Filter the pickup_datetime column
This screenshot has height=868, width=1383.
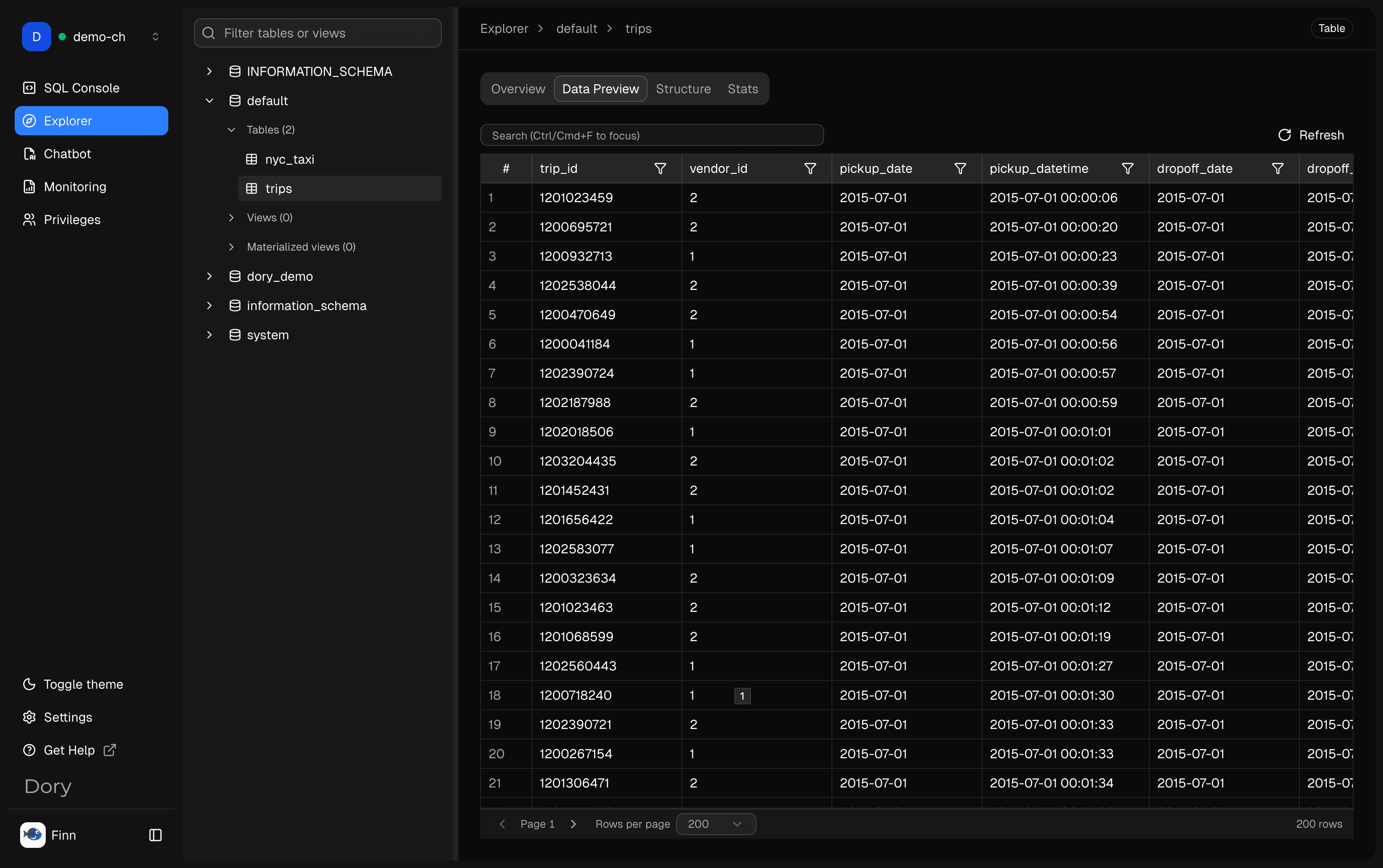pos(1127,168)
